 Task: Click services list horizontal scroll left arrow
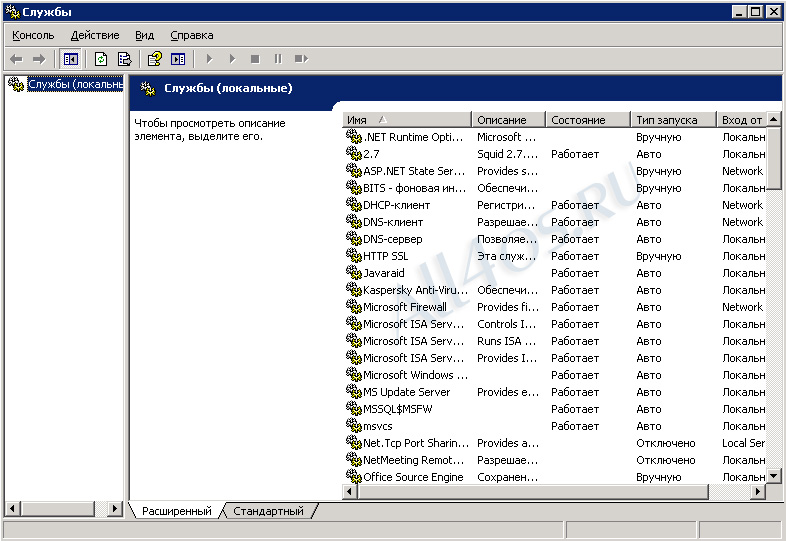click(x=349, y=492)
